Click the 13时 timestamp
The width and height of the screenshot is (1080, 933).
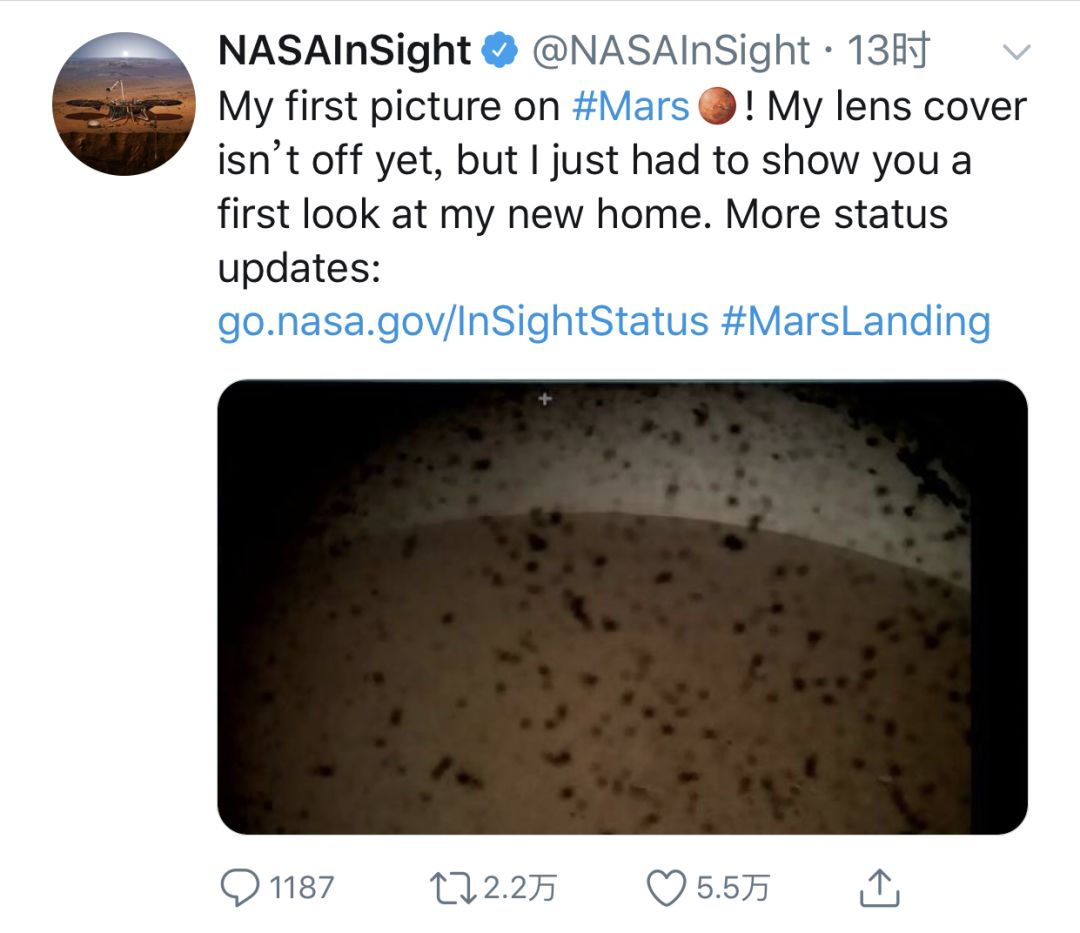click(x=889, y=50)
